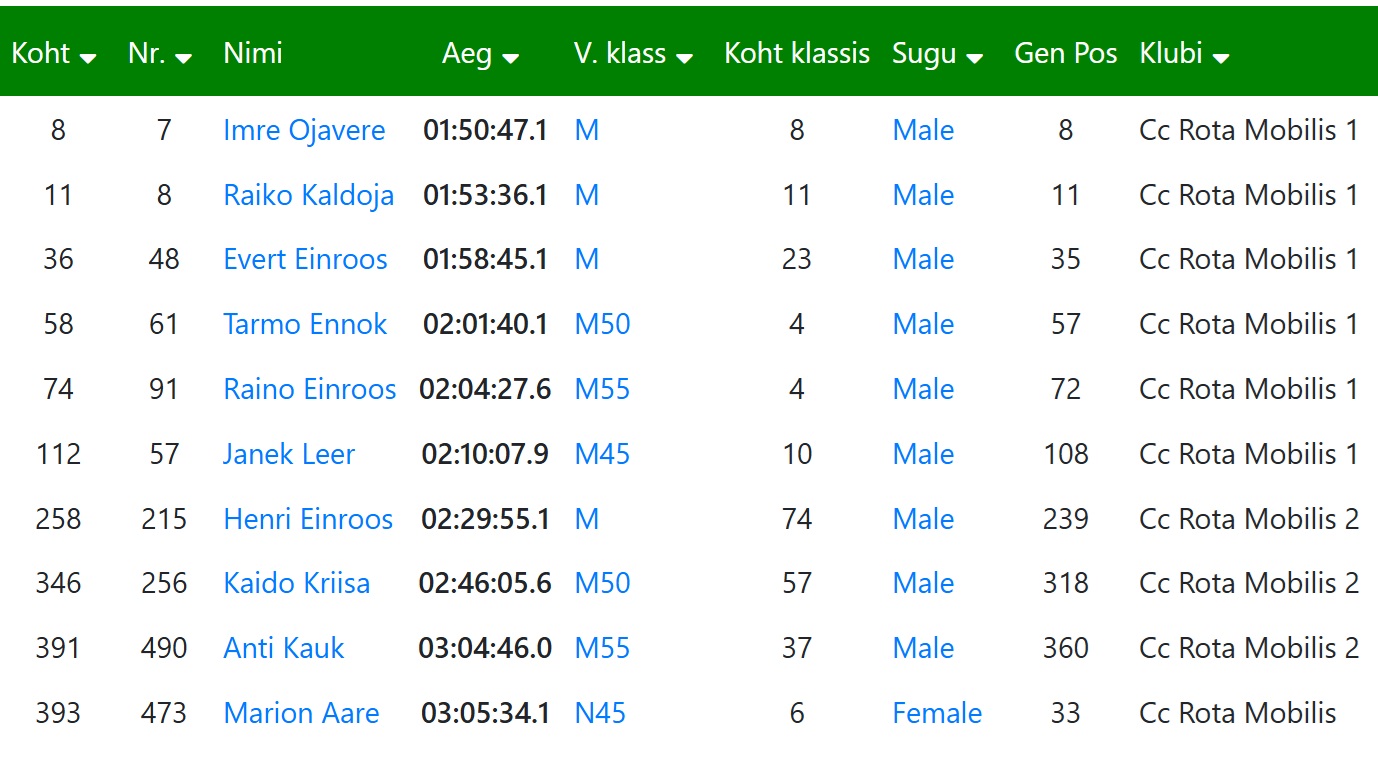Sort results by Aeg arrow
Screen dimensions: 1378x774
click(510, 58)
